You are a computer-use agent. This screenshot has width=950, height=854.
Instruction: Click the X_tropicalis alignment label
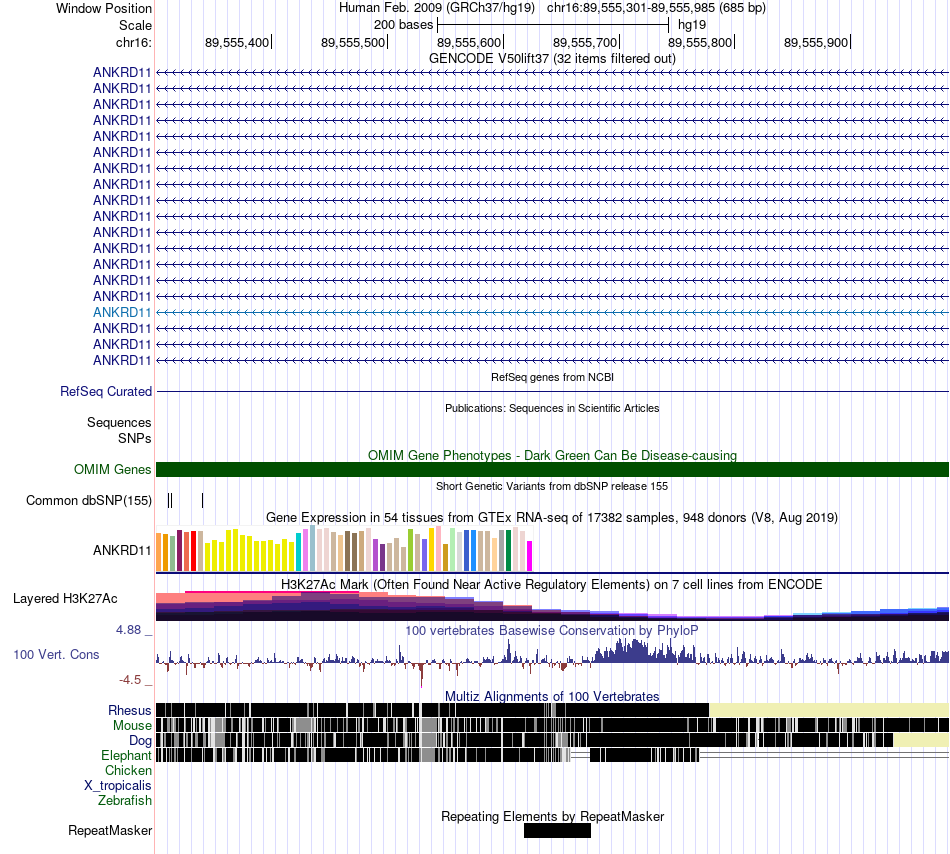point(118,786)
